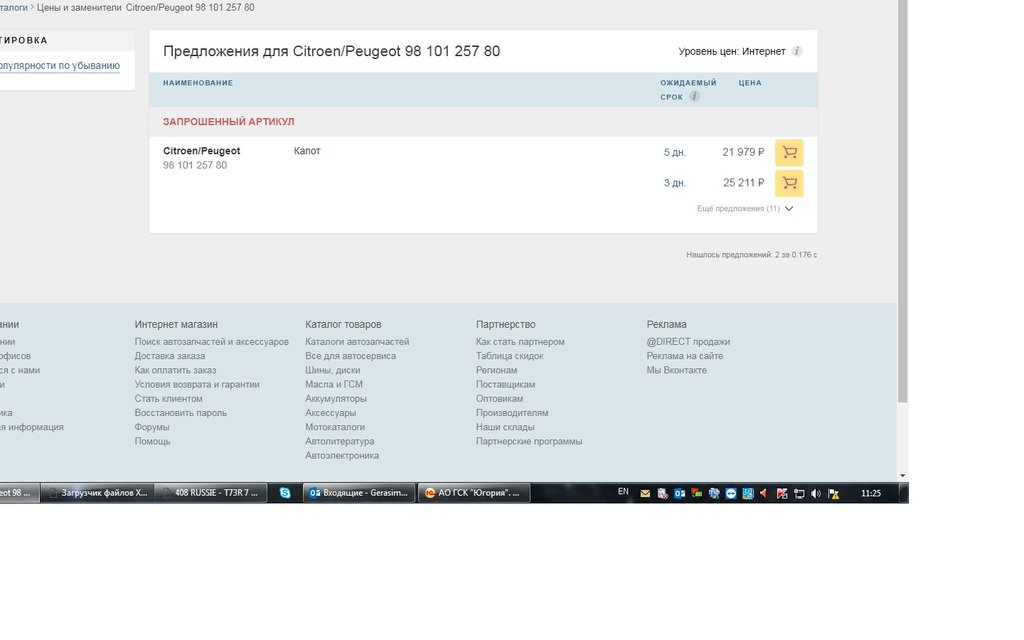Open Аккумуляторы footer link

[x=336, y=398]
